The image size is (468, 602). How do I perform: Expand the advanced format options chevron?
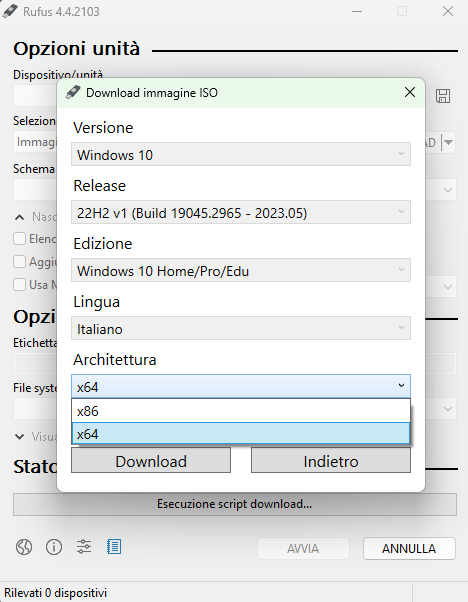[19, 437]
